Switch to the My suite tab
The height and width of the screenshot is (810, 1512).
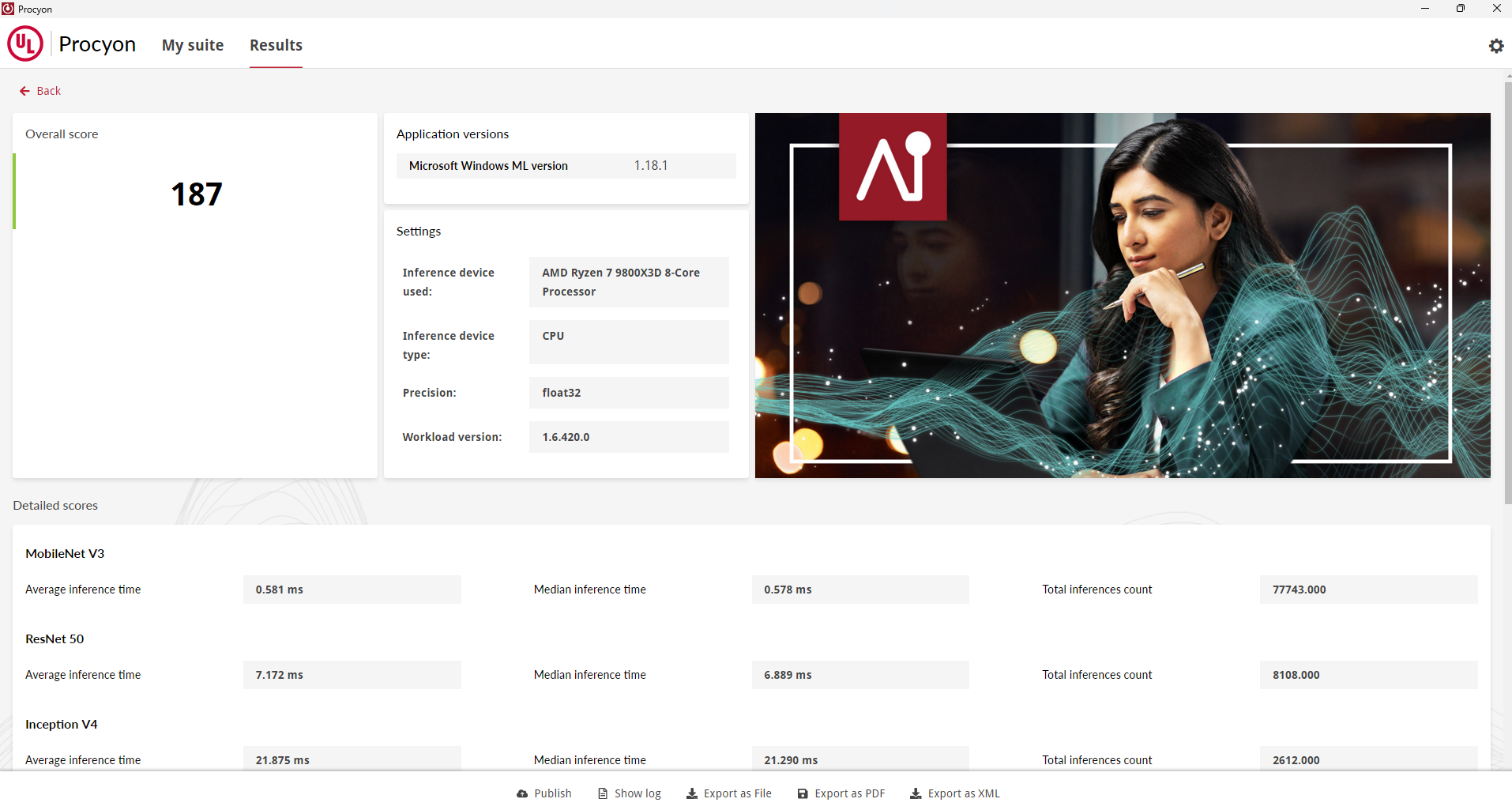193,45
